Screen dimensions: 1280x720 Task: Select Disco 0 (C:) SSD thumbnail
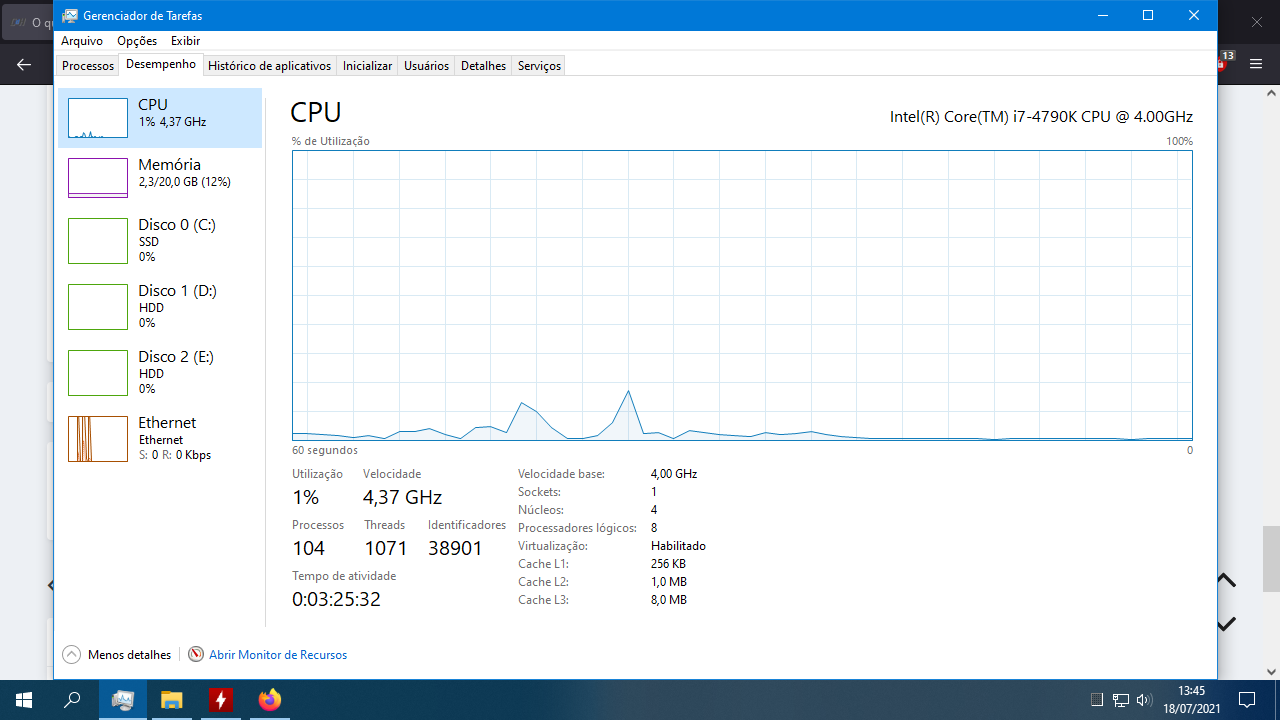98,240
